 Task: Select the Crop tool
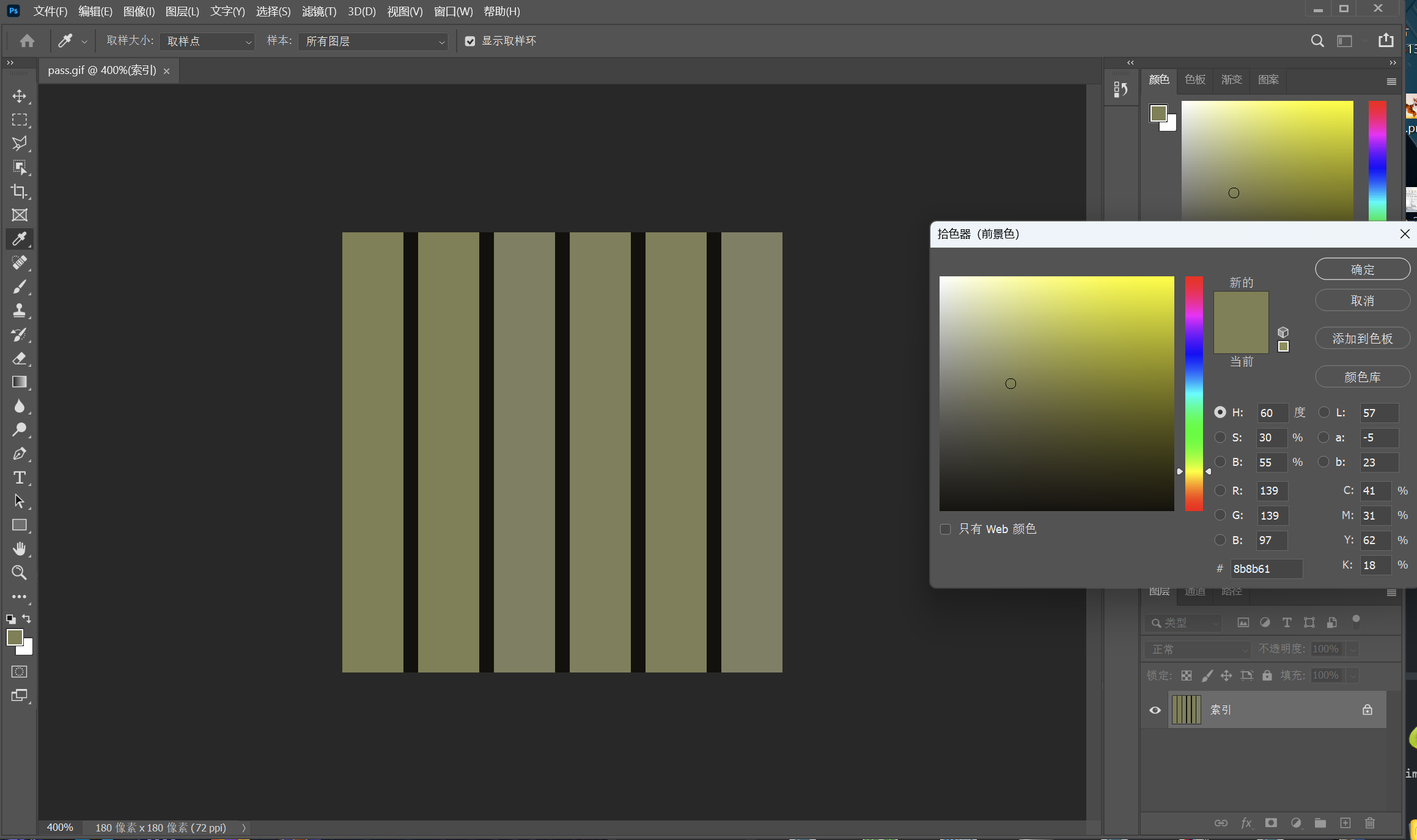click(20, 191)
